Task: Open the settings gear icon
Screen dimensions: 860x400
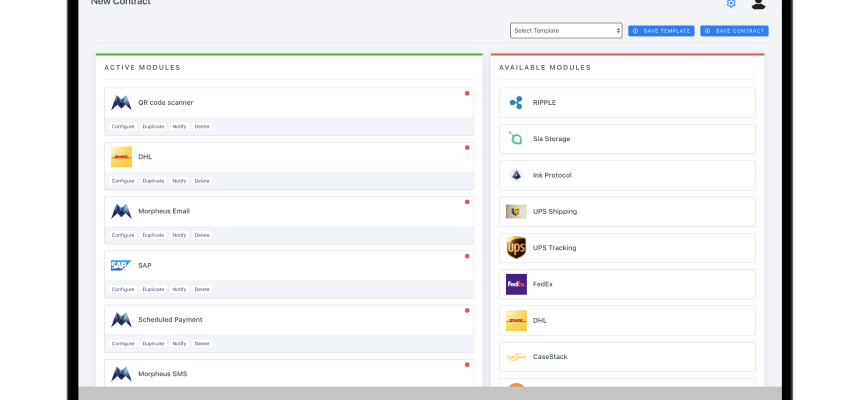Action: [x=731, y=4]
